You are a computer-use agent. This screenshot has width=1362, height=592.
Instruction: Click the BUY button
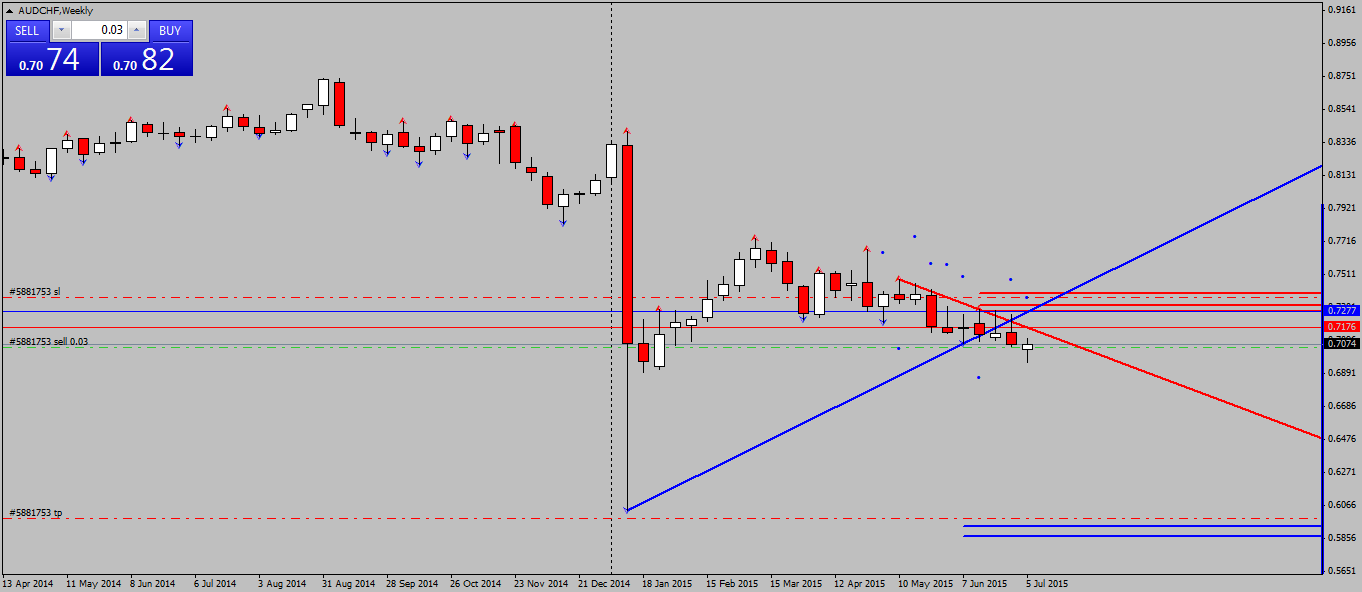click(170, 30)
